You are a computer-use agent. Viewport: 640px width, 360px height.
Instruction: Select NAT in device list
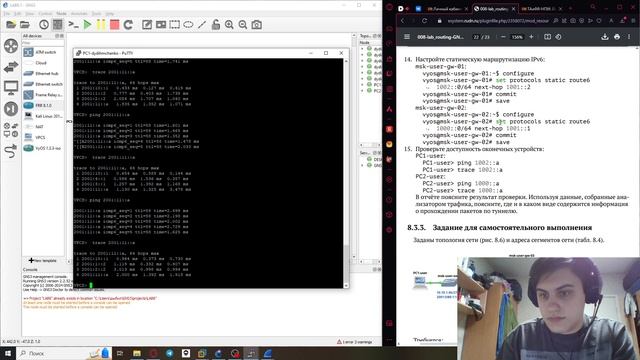[x=43, y=127]
